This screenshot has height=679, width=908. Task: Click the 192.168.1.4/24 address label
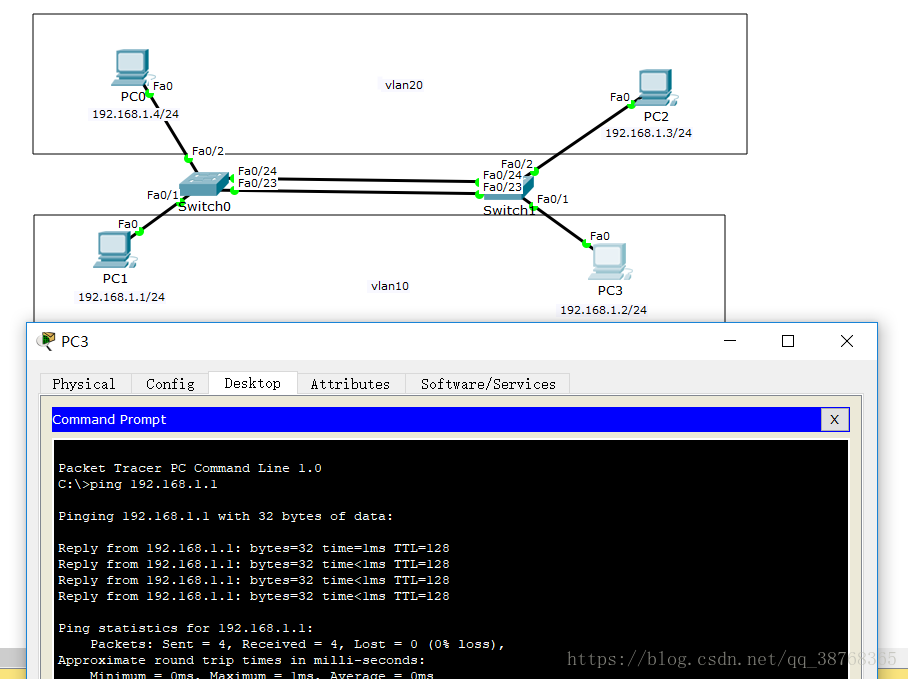click(136, 114)
